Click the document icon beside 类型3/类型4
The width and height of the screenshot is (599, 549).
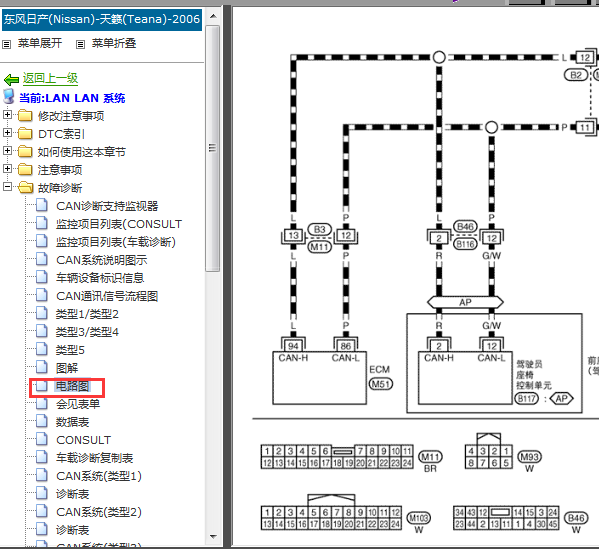pyautogui.click(x=42, y=331)
